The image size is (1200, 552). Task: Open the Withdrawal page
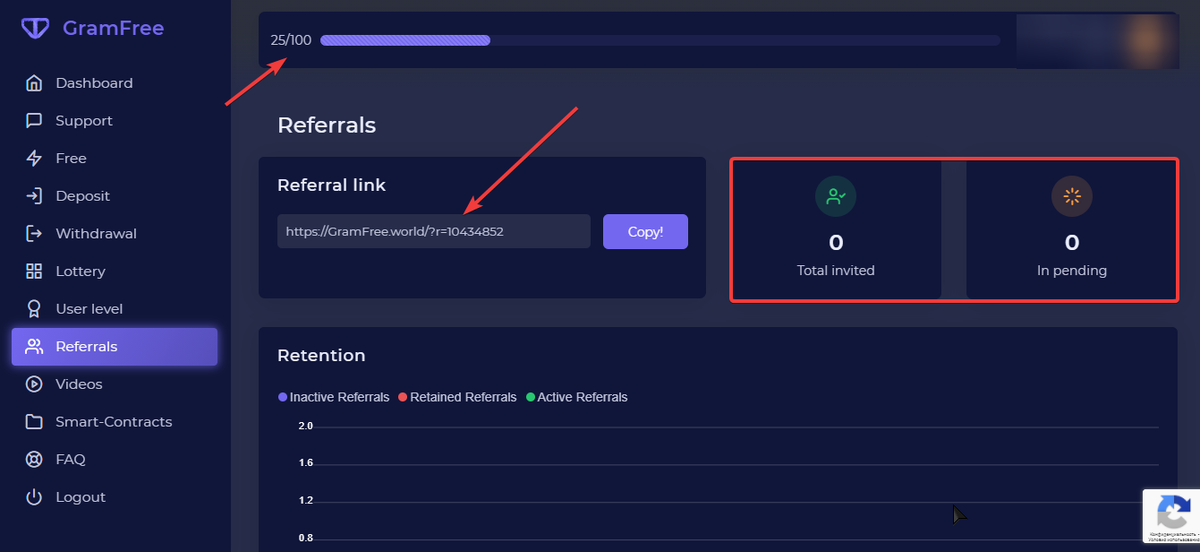coord(114,233)
